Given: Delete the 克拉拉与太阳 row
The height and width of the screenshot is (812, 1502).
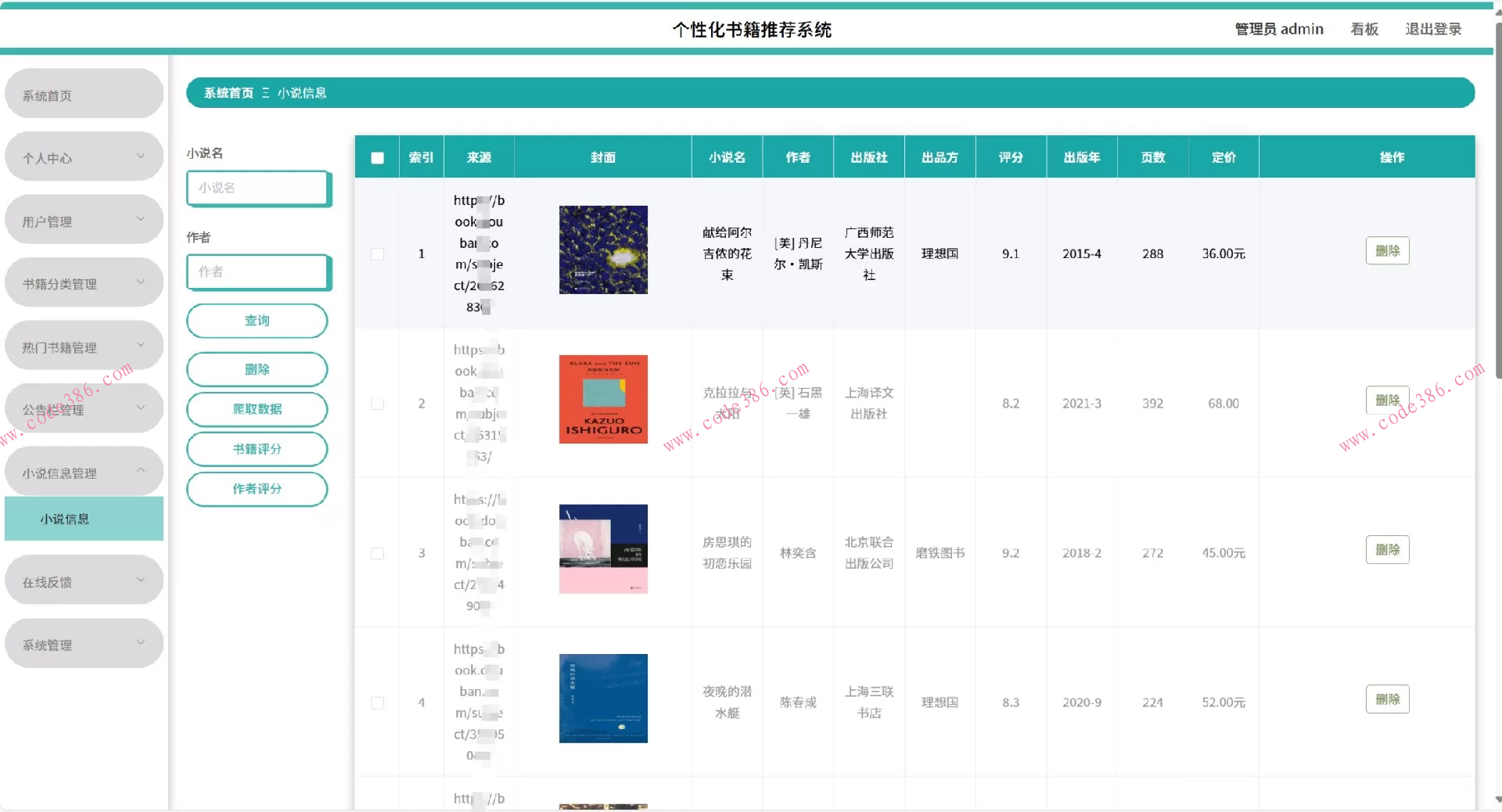Looking at the screenshot, I should pos(1387,400).
